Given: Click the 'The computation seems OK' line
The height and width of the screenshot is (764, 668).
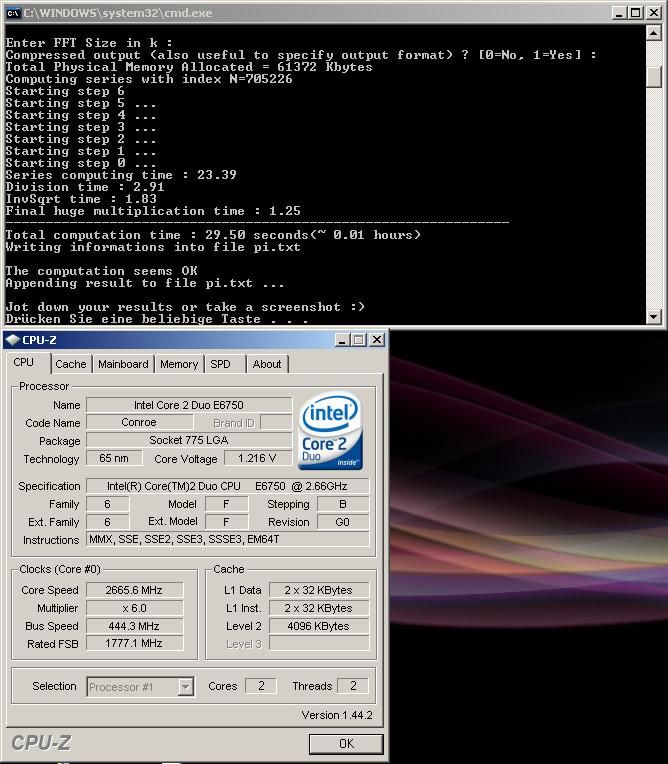Looking at the screenshot, I should pyautogui.click(x=101, y=271).
